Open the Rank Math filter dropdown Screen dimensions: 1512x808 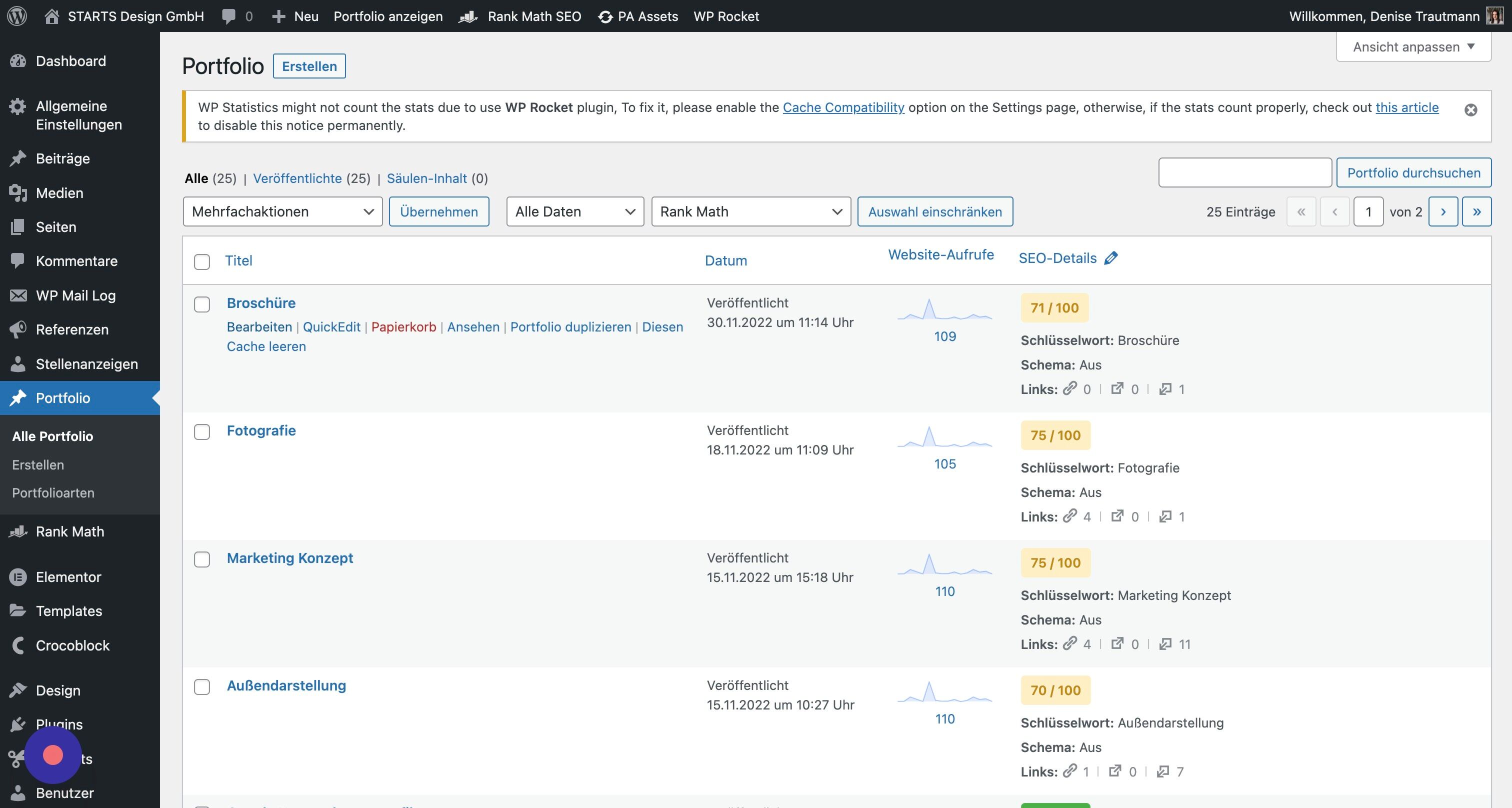coord(751,211)
